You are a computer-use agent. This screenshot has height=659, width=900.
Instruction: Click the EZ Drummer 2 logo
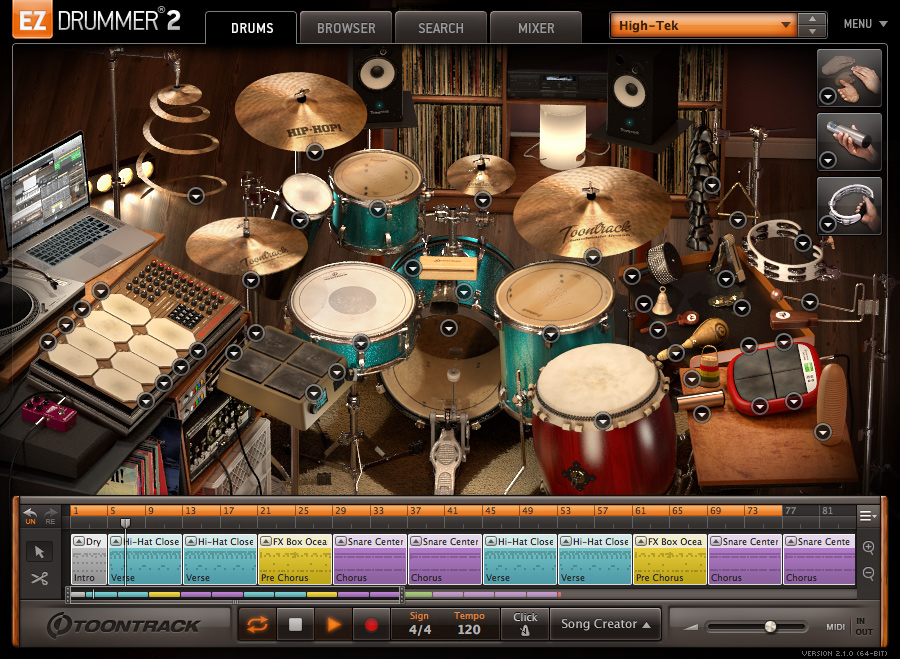click(x=96, y=20)
